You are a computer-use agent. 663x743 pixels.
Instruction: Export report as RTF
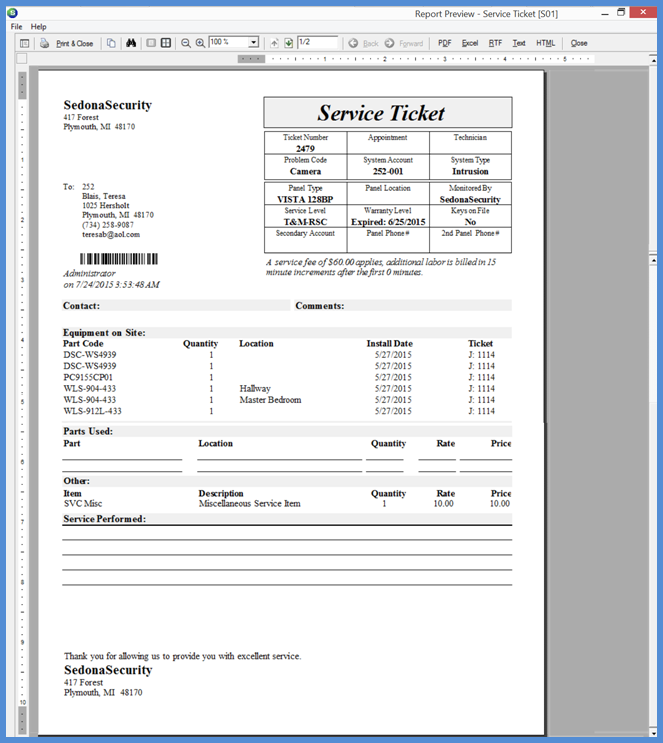point(495,43)
